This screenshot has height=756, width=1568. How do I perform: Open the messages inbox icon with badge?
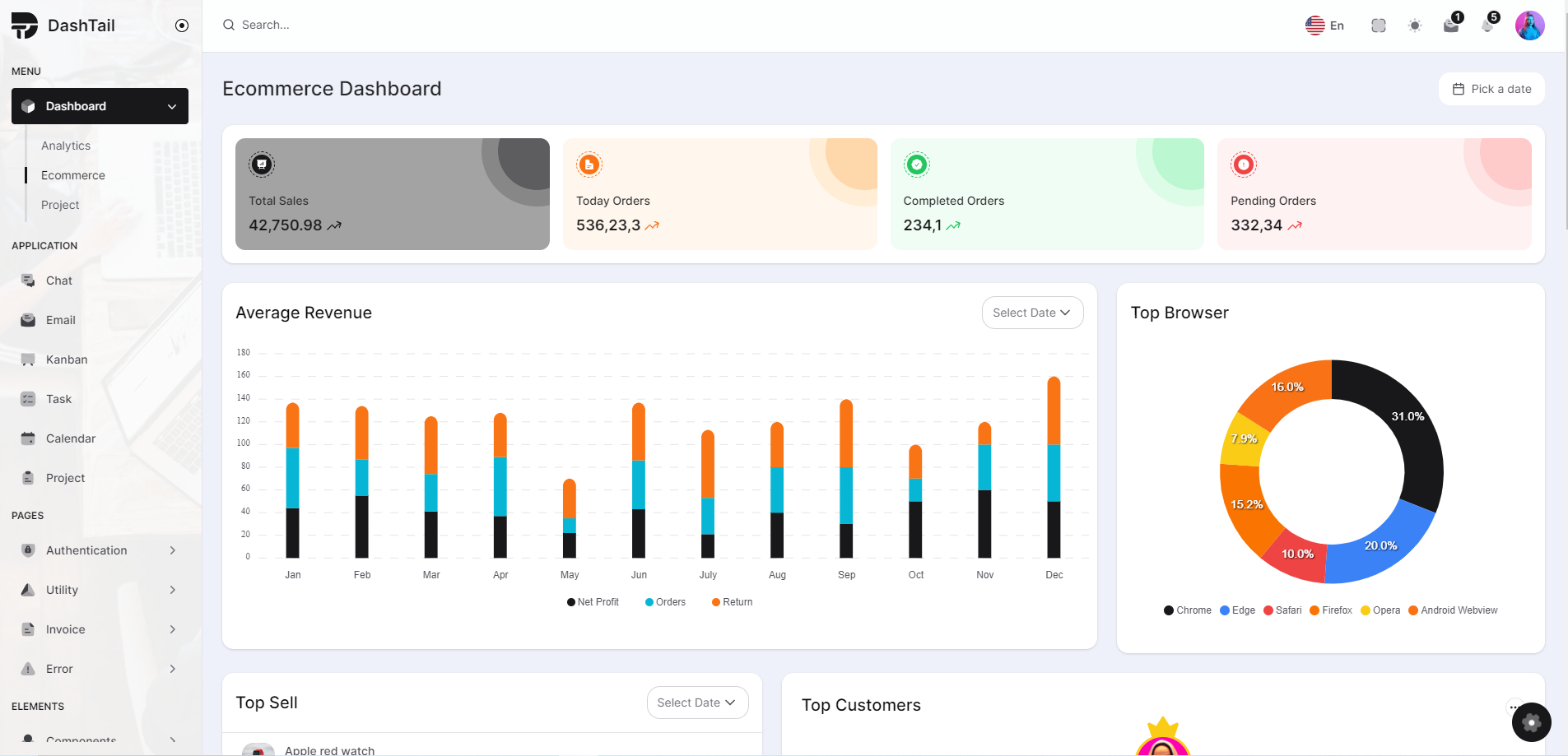(1452, 25)
